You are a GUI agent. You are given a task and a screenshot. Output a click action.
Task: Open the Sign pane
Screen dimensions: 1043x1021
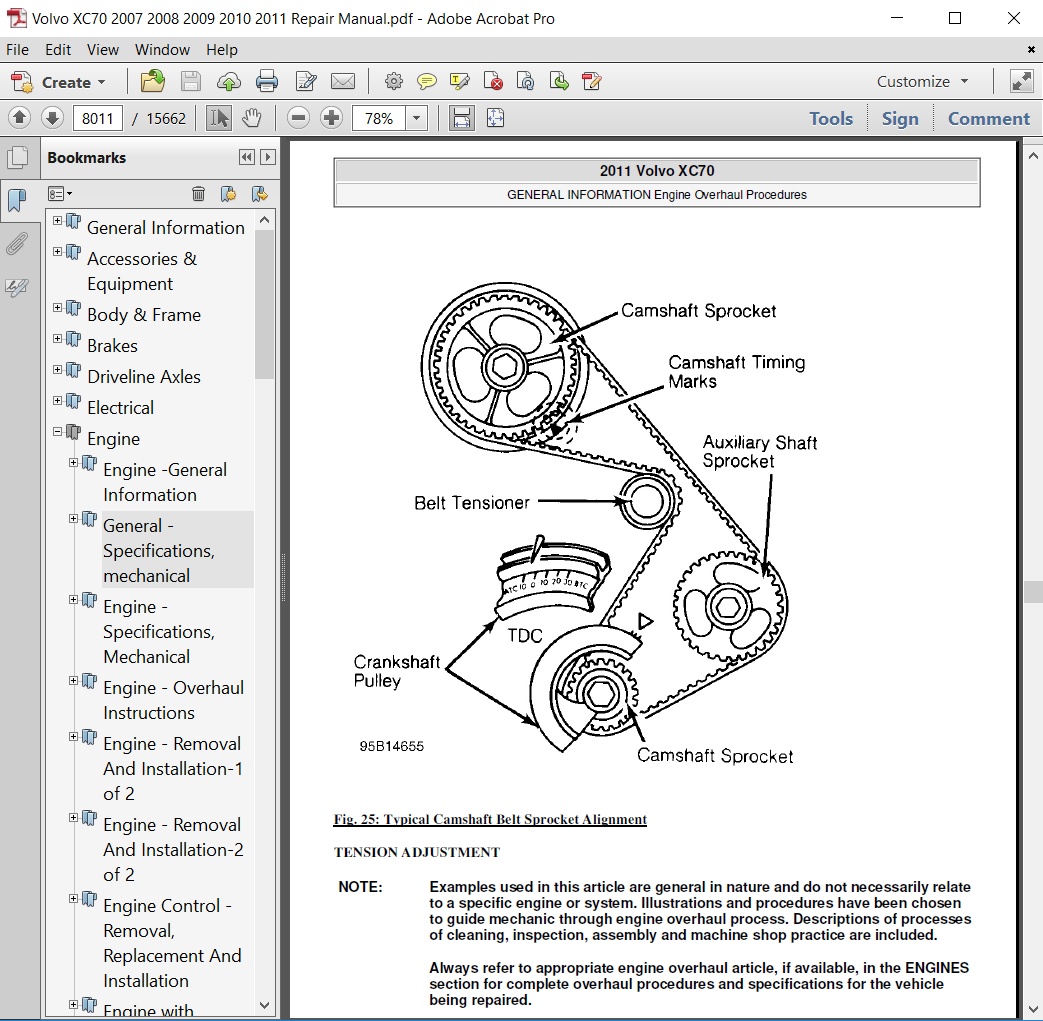[900, 118]
